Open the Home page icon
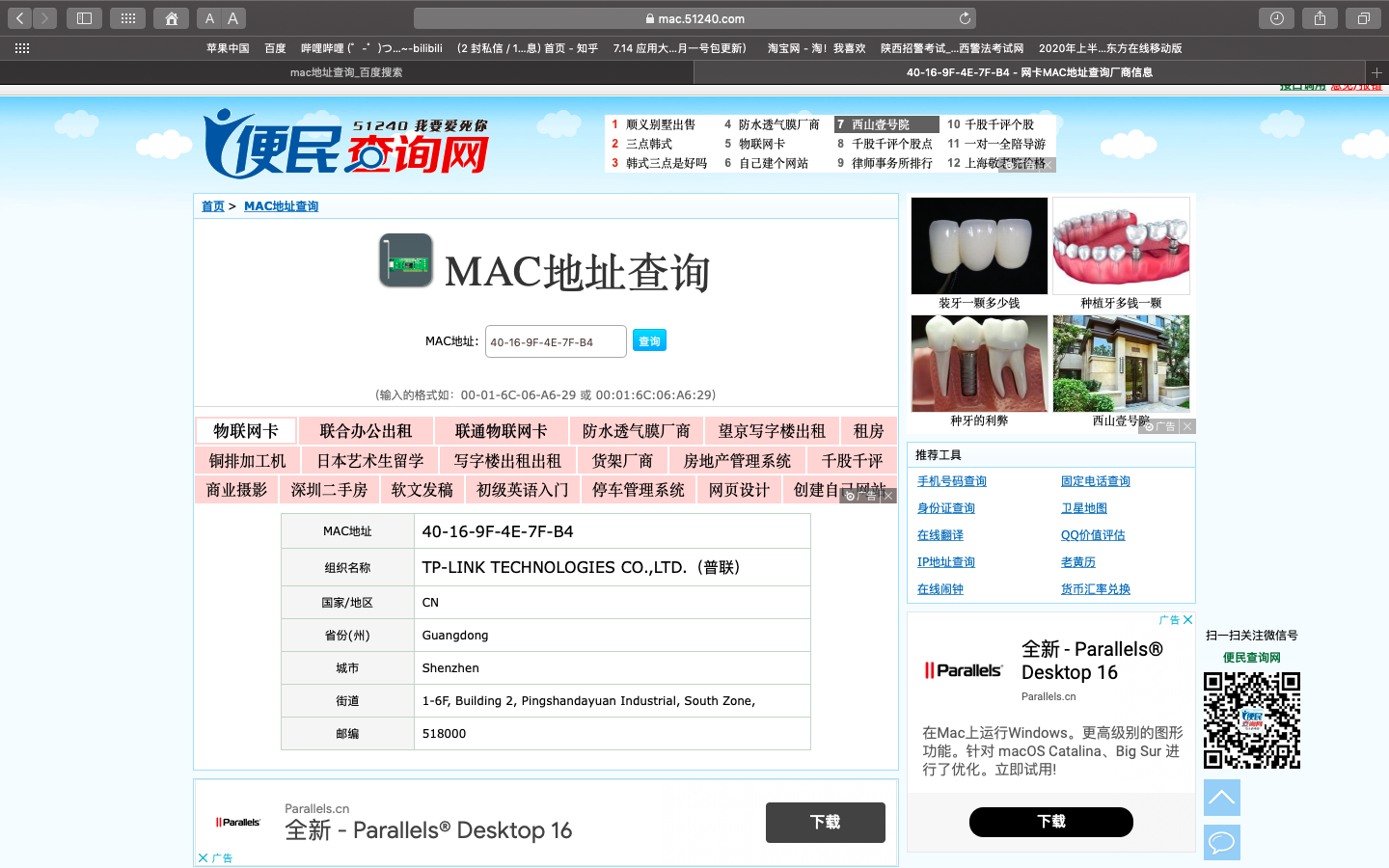 click(171, 18)
